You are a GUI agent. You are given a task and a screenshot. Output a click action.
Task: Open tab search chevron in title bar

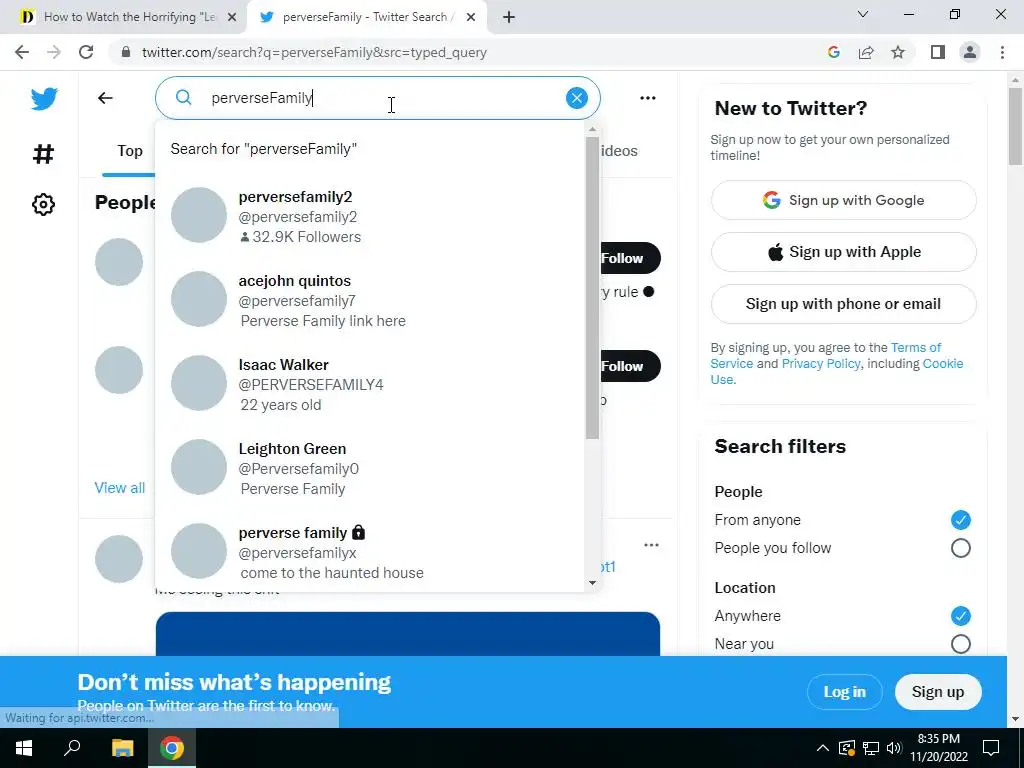(x=863, y=14)
